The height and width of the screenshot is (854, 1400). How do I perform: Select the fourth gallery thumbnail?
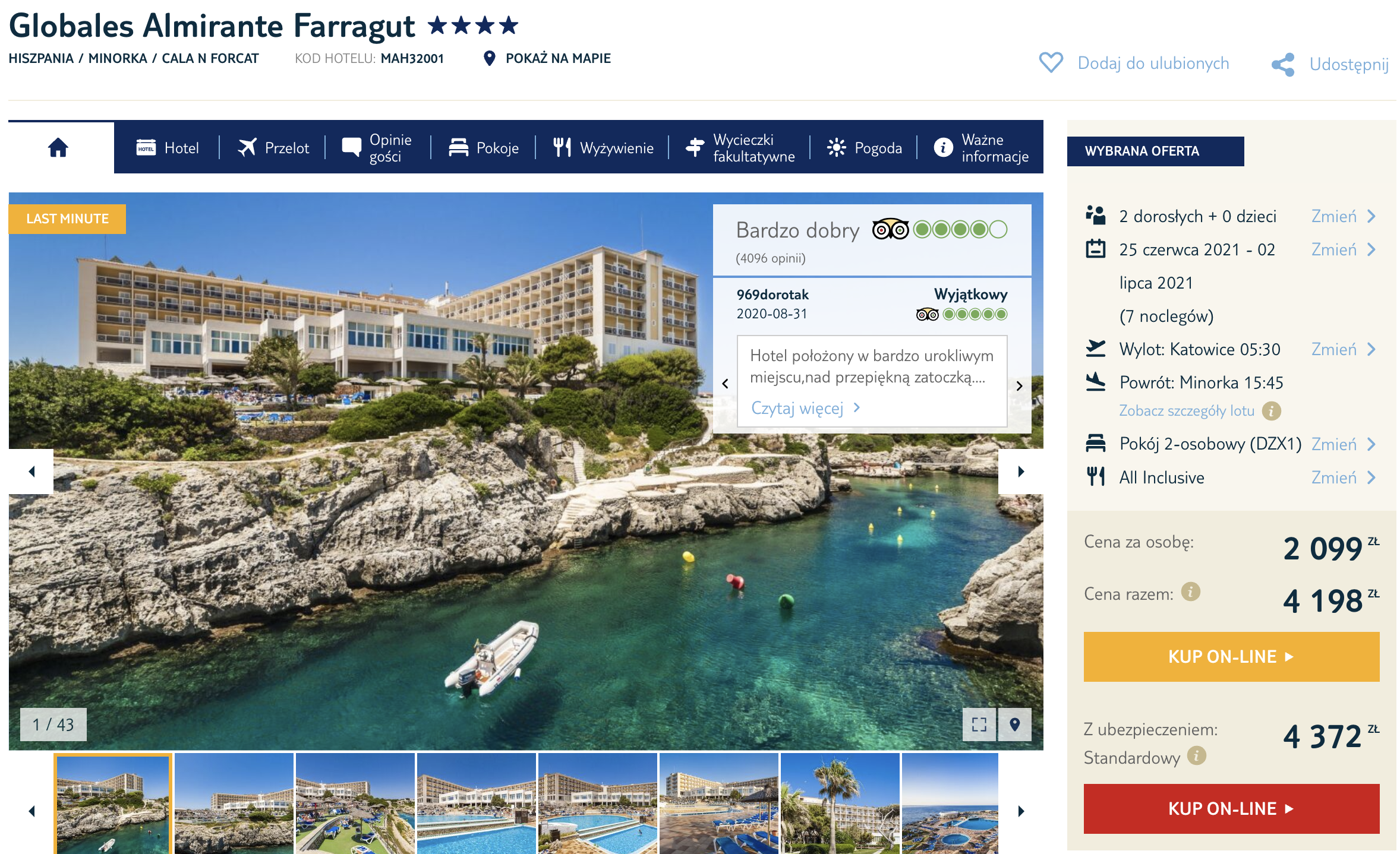(477, 804)
